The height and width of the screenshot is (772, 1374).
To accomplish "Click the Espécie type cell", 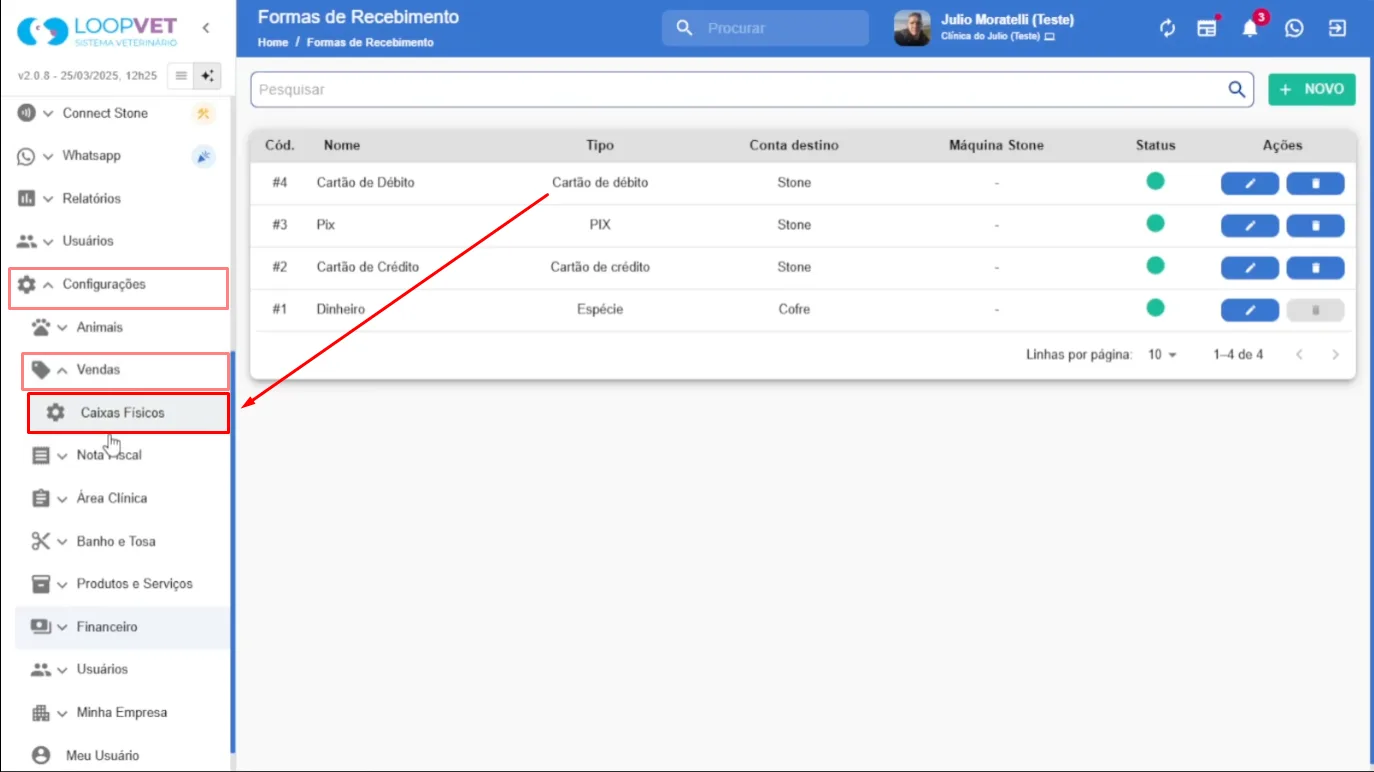I will (x=600, y=310).
